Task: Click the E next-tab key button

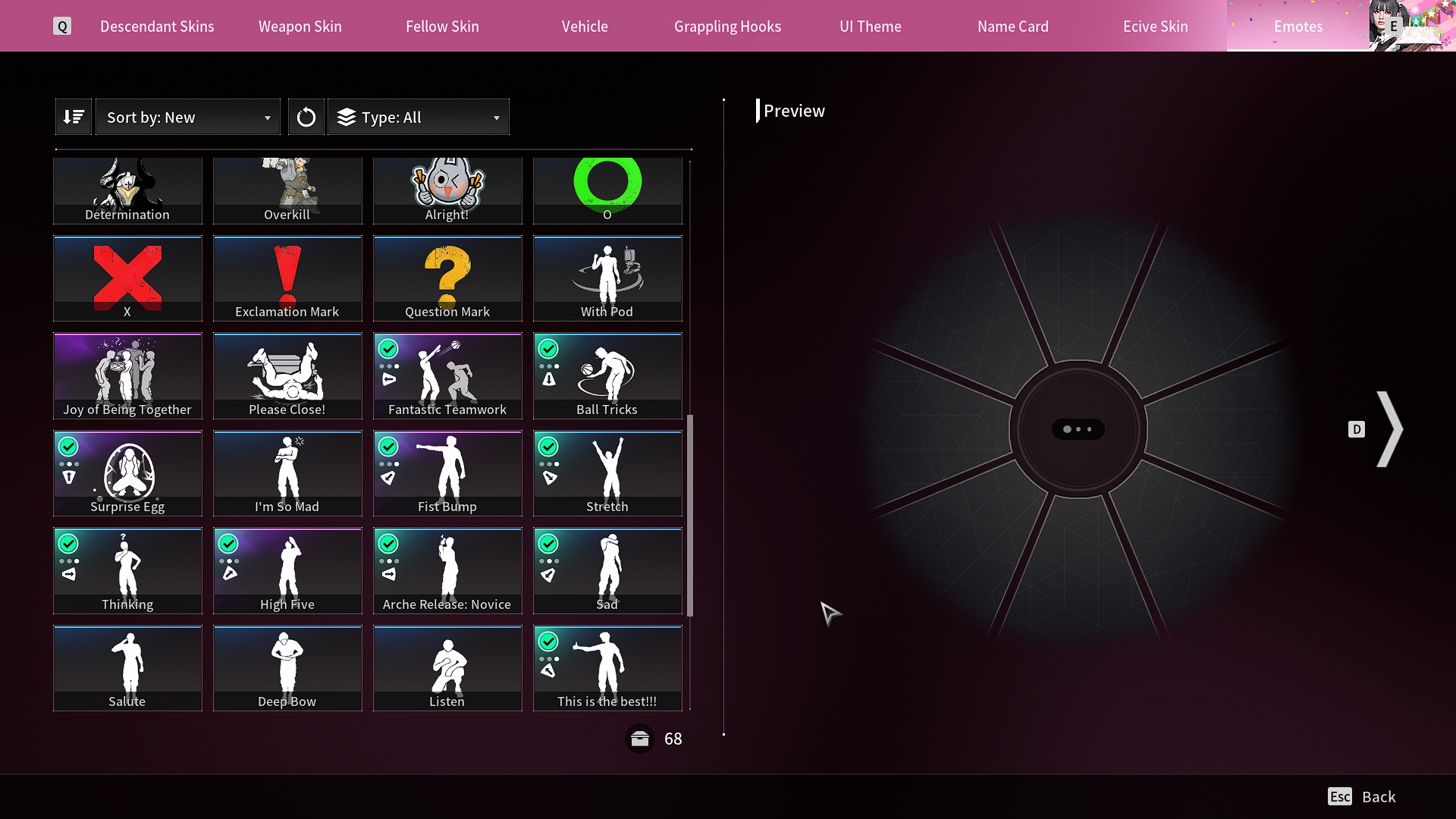Action: [x=1393, y=27]
